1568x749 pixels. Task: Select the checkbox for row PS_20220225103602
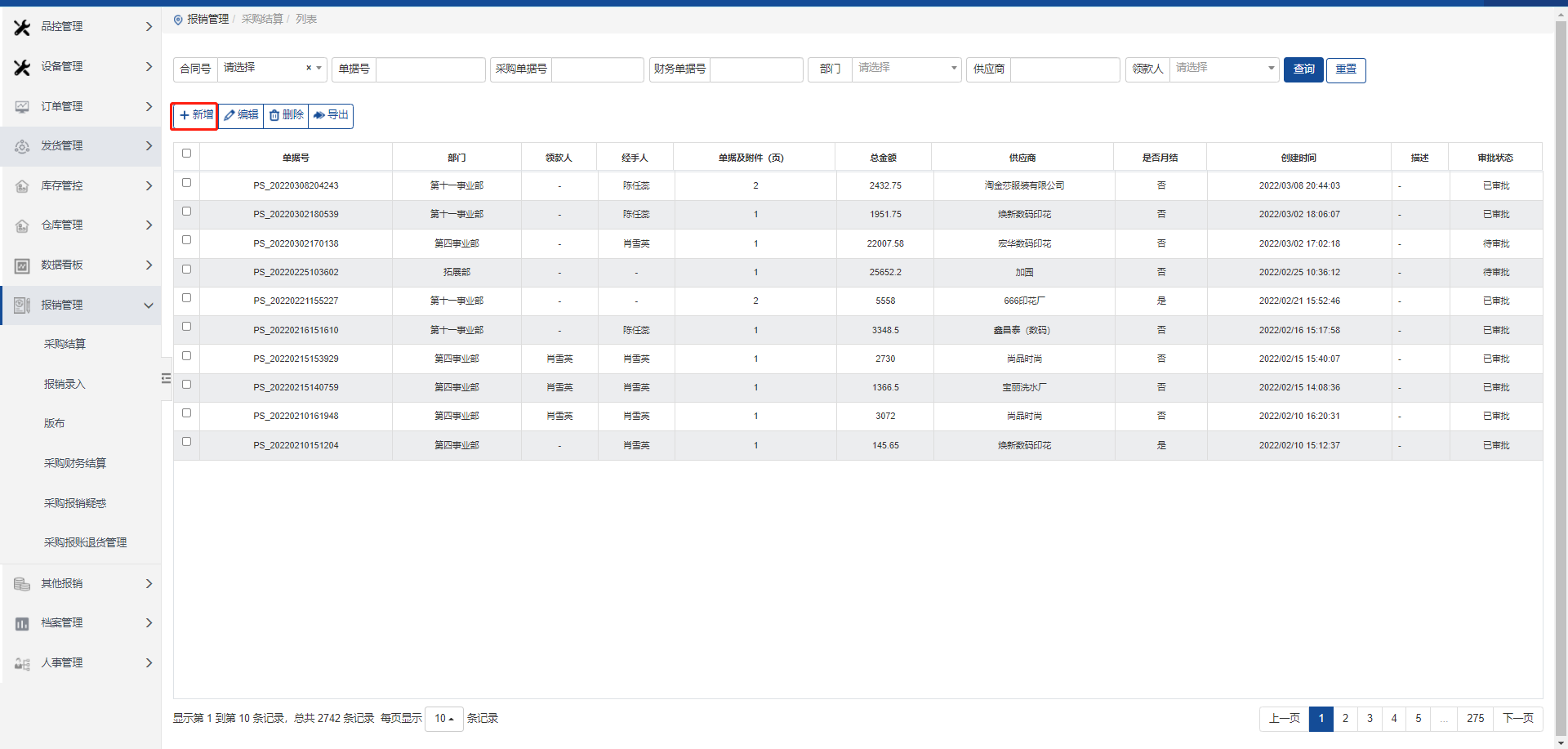click(x=186, y=270)
